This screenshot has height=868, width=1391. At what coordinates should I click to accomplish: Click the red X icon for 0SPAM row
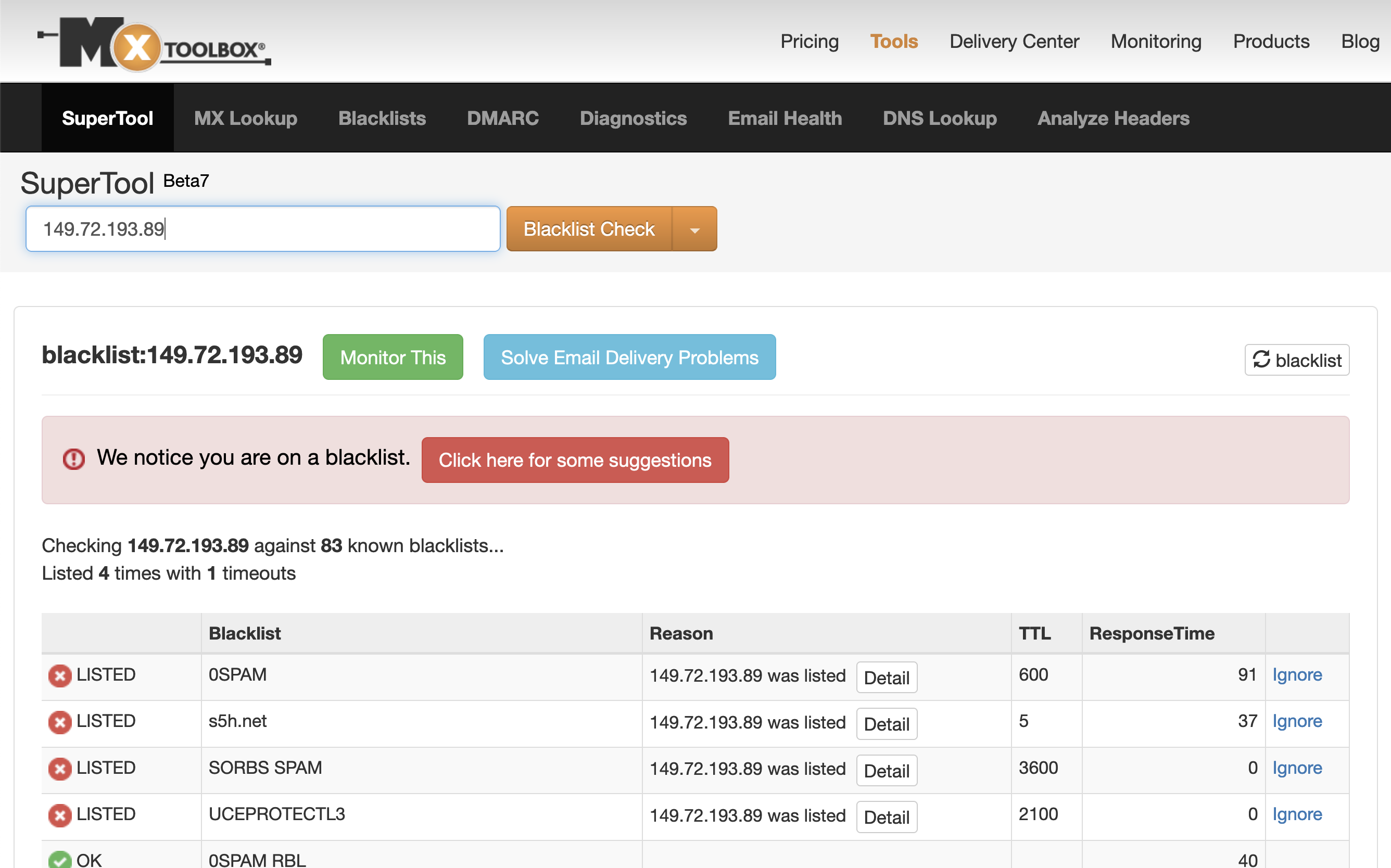pyautogui.click(x=60, y=675)
